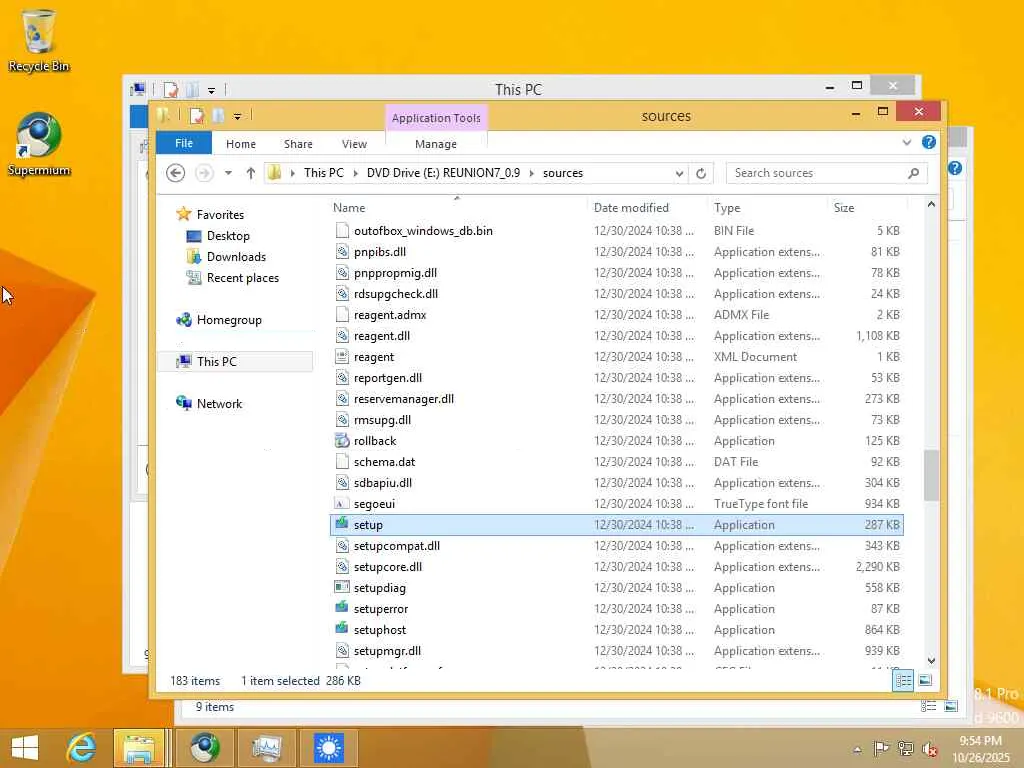Click the scrollbar up arrow
The image size is (1024, 768).
[x=931, y=204]
